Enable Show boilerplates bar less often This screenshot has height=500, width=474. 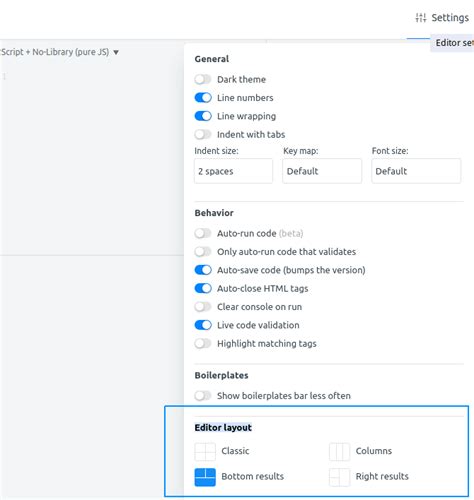tap(203, 396)
